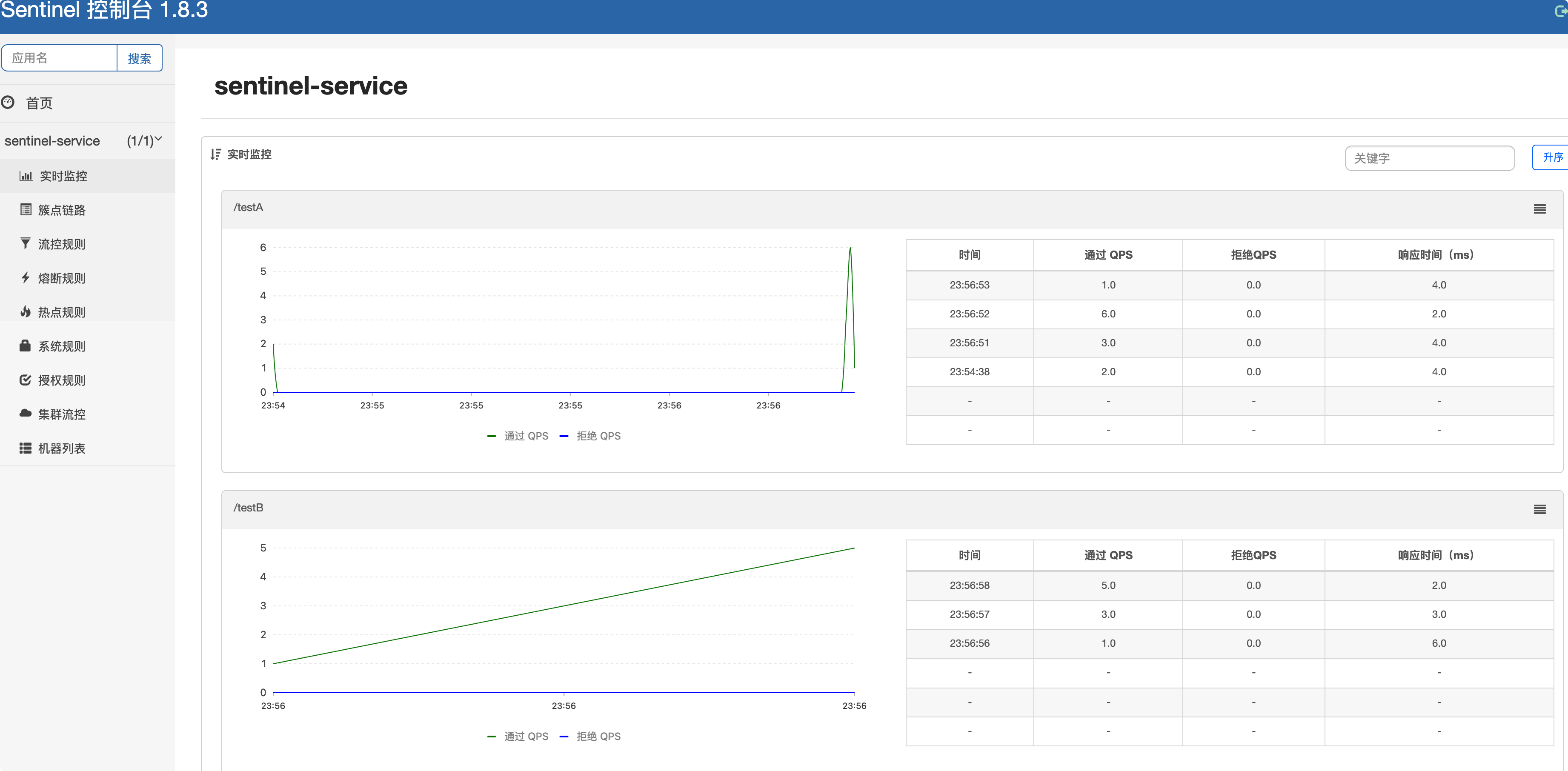Viewport: 1568px width, 771px height.
Task: Click the 机器列表 list icon
Action: coord(26,448)
